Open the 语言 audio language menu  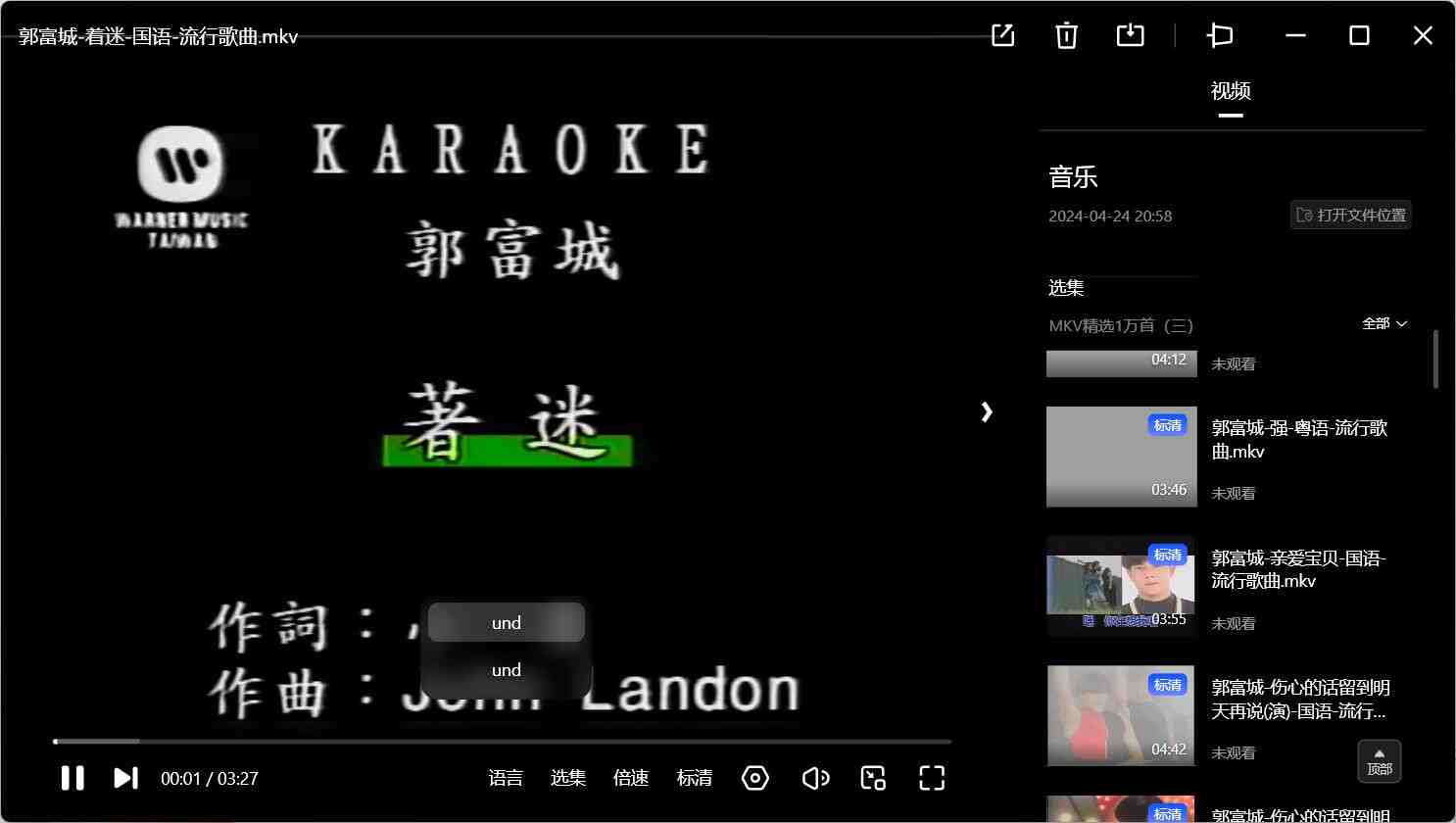[506, 778]
